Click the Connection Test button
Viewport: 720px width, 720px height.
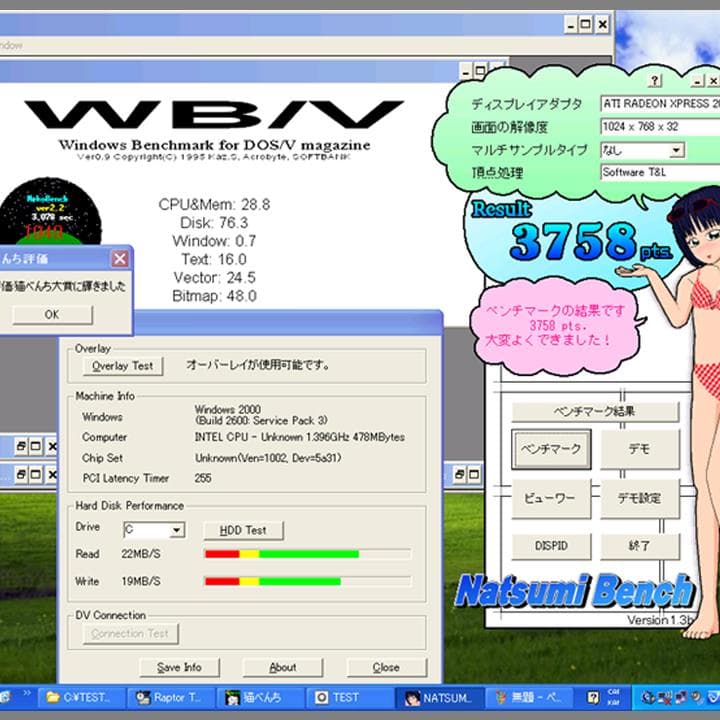pyautogui.click(x=130, y=634)
